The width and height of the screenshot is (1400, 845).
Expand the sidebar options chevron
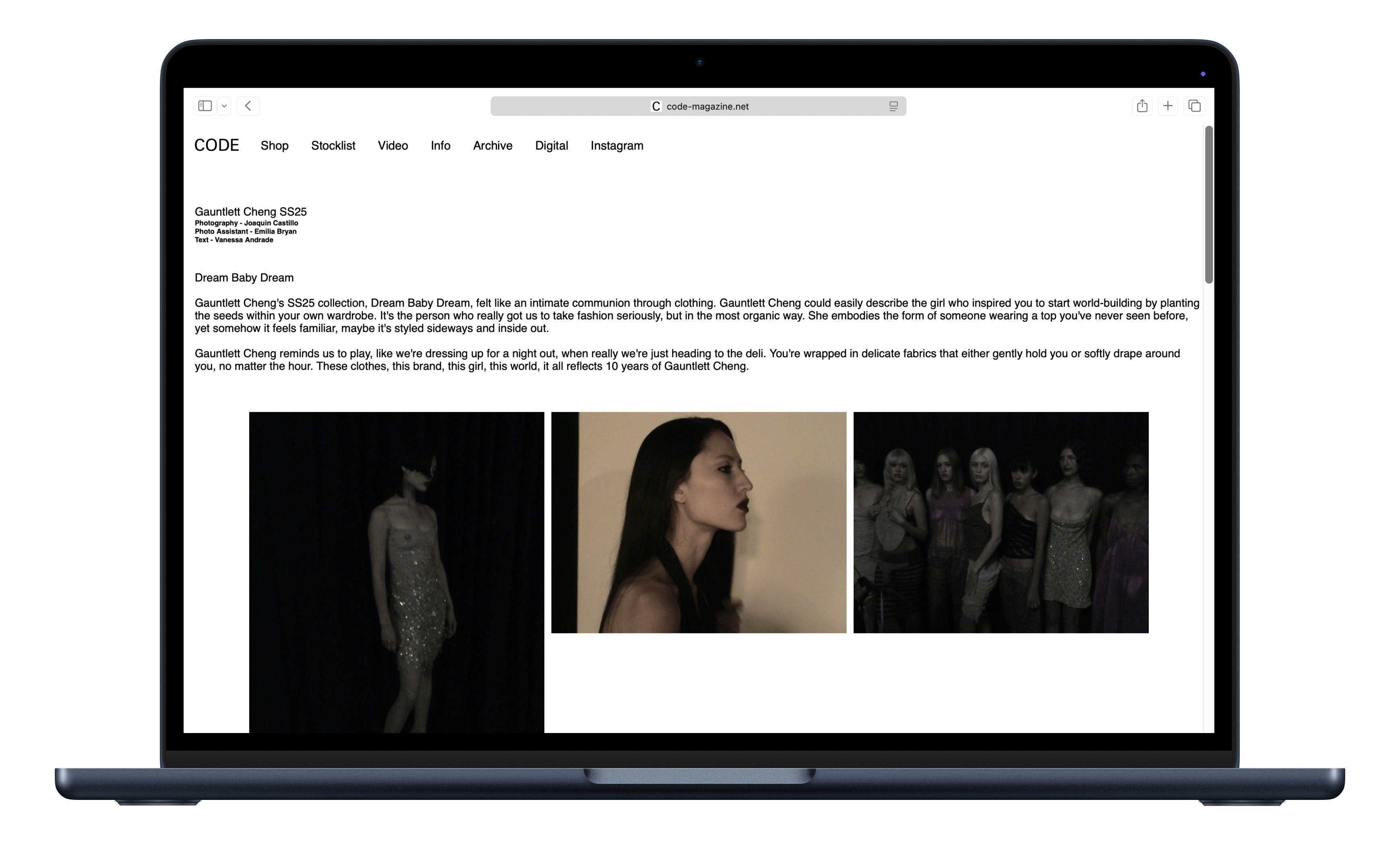coord(223,106)
